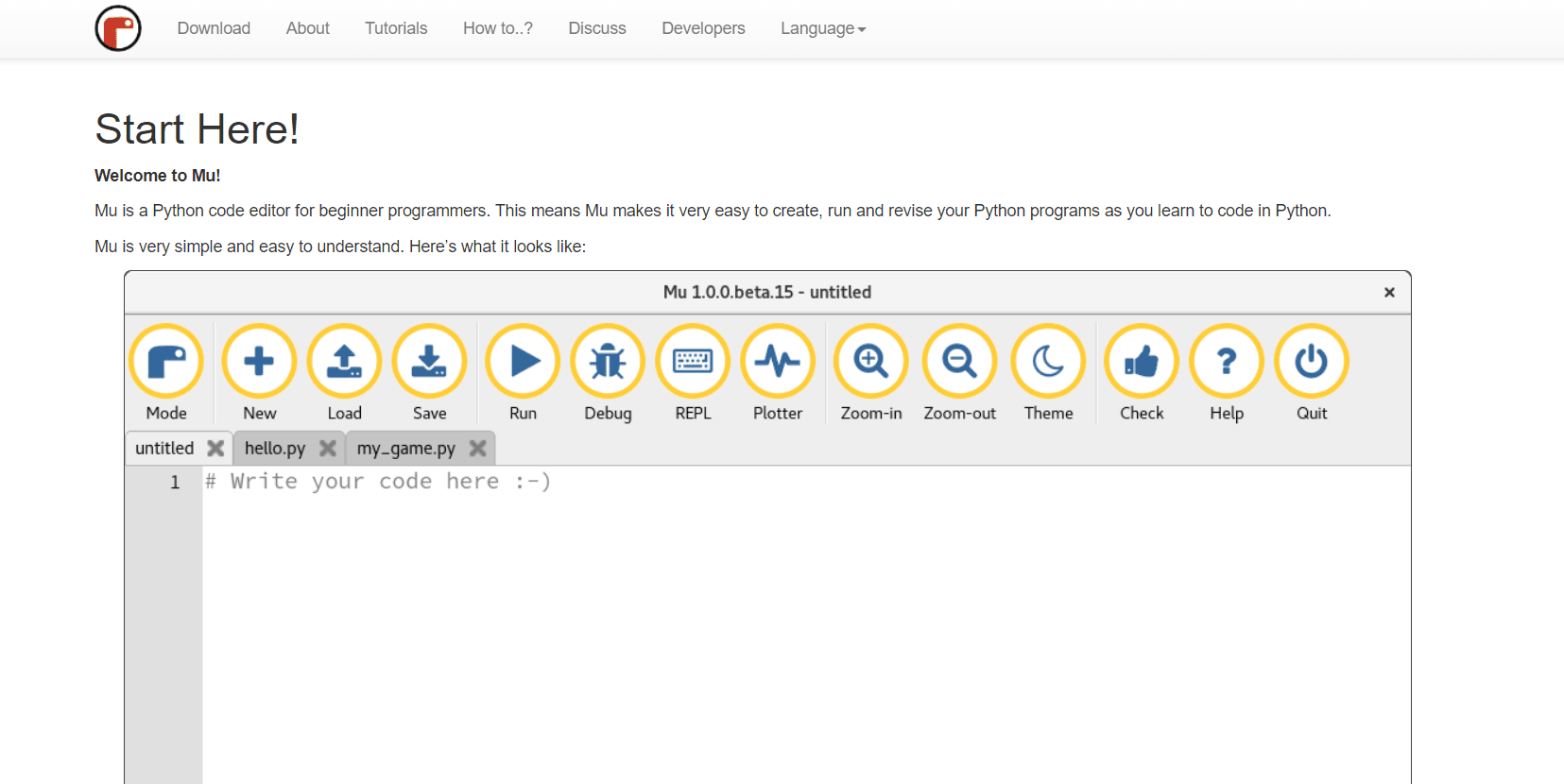Viewport: 1564px width, 784px height.
Task: Open the Plotter waveform icon
Action: point(778,362)
